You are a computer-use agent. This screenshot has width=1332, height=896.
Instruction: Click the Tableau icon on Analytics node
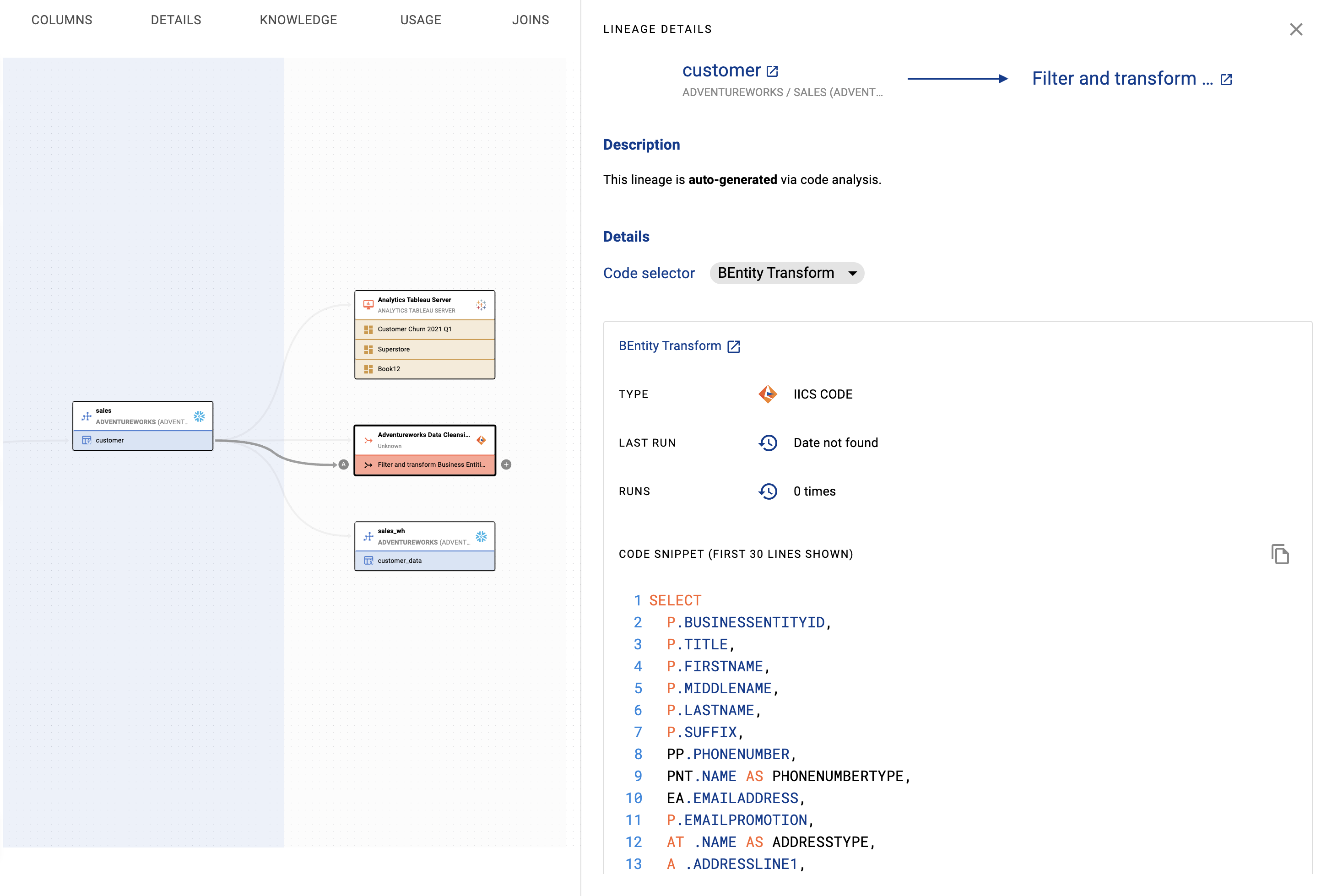tap(481, 305)
